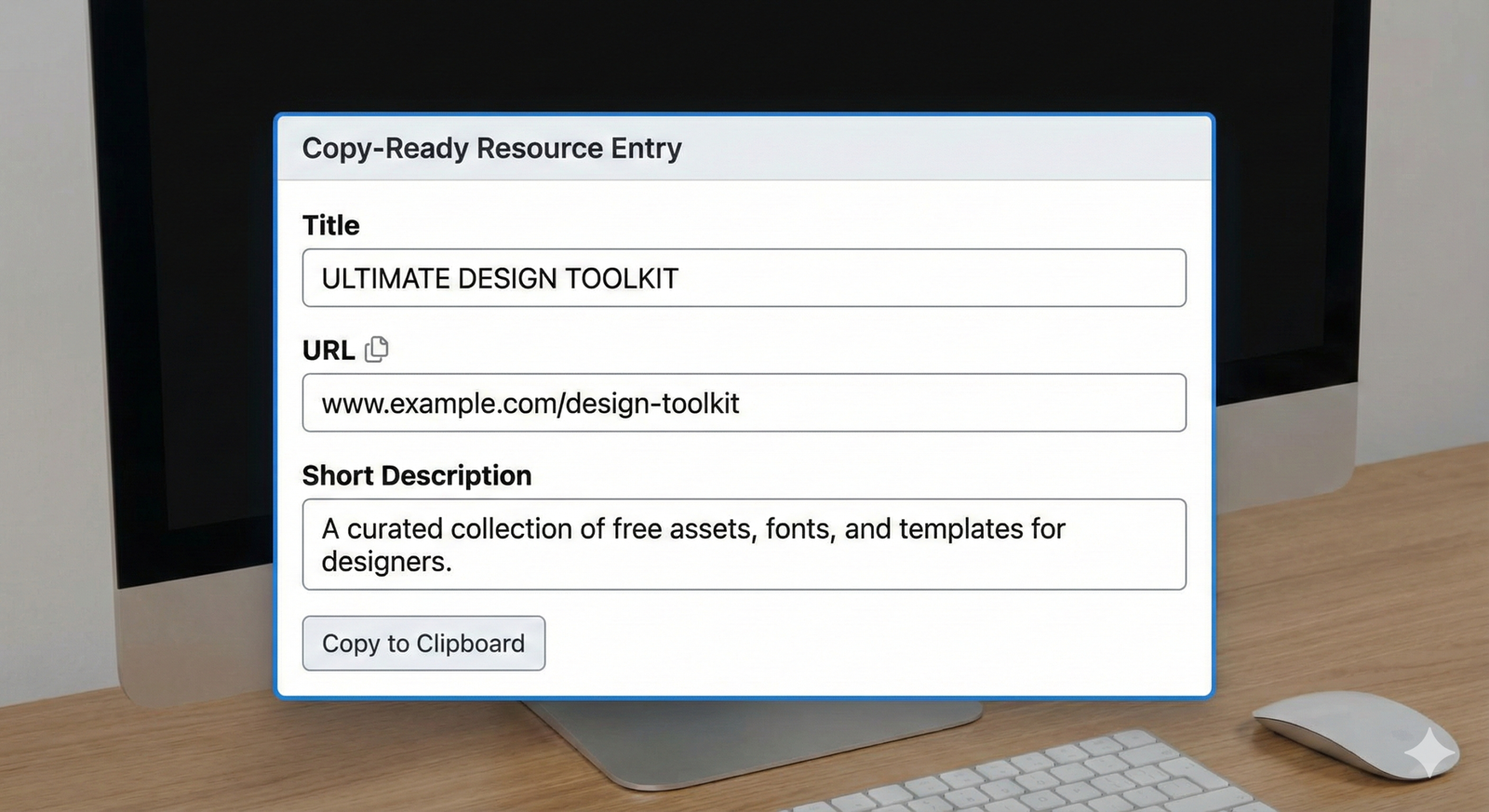The image size is (1489, 812).
Task: Place cursor on designers in the second description line
Action: pos(385,562)
